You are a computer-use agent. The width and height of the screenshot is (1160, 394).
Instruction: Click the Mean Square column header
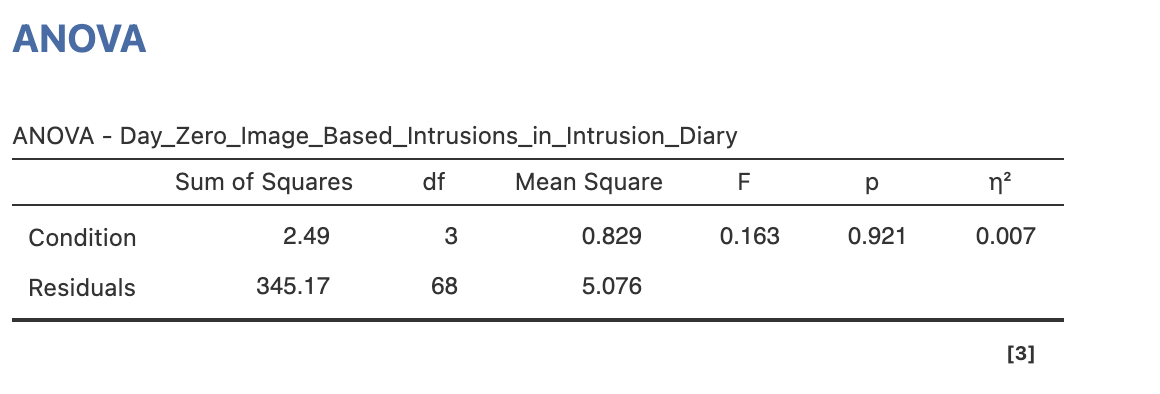click(589, 182)
